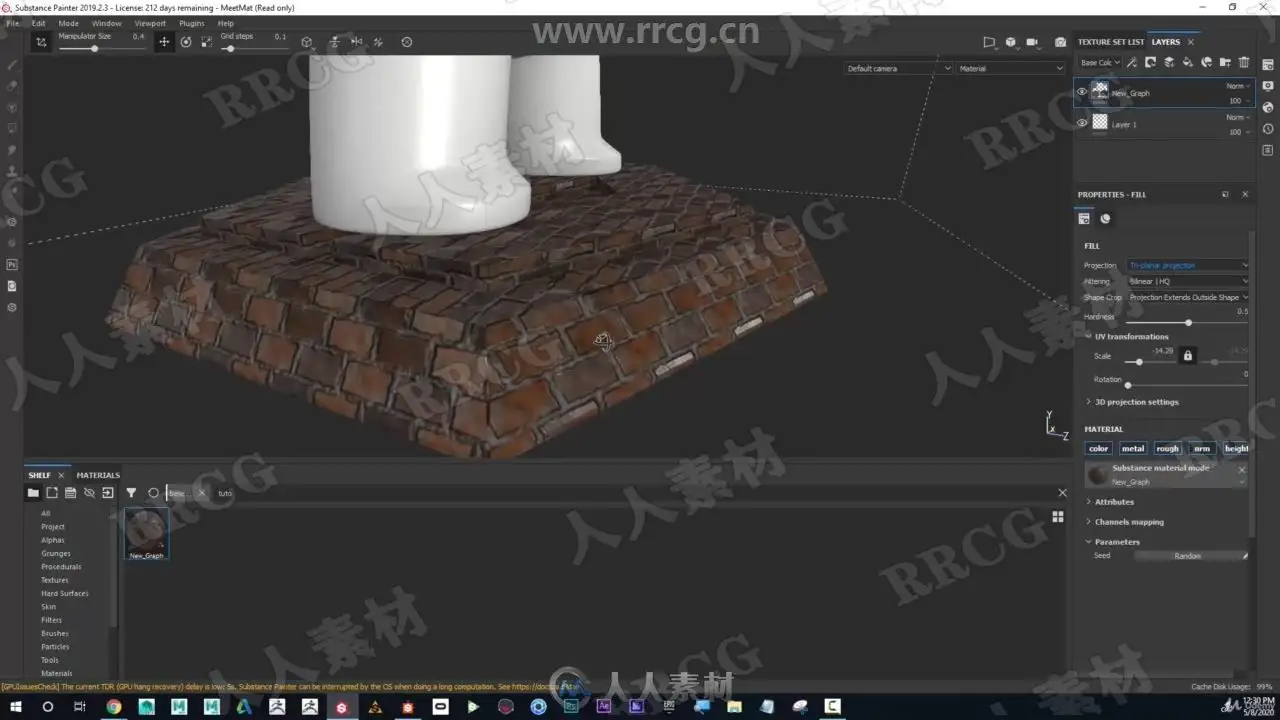Remove Substance material with its X button
The image size is (1280, 720).
[1242, 469]
